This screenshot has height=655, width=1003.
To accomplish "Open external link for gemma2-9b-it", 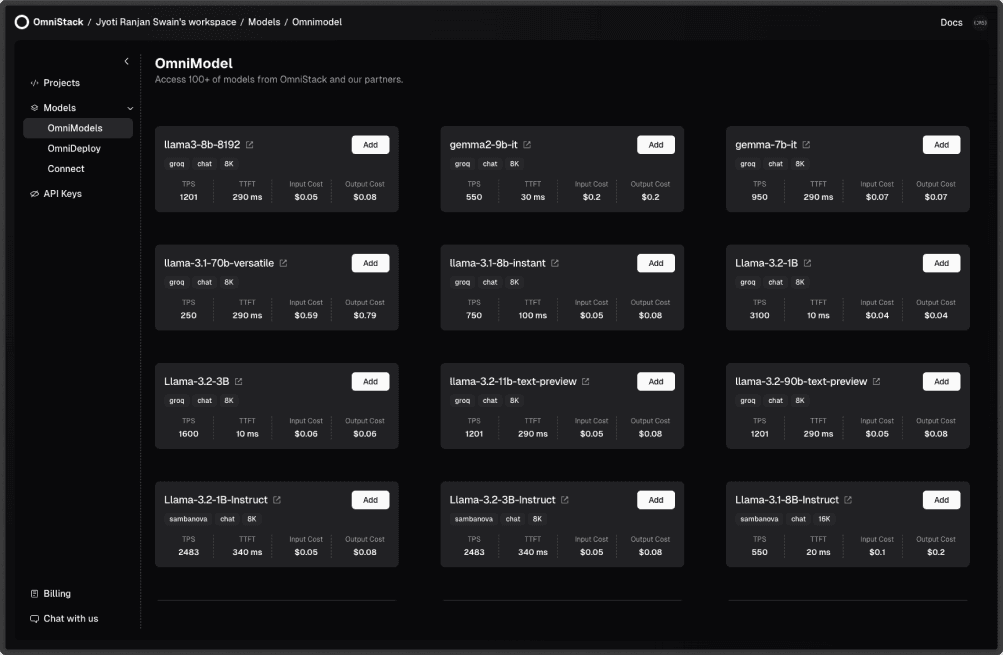I will click(x=527, y=145).
